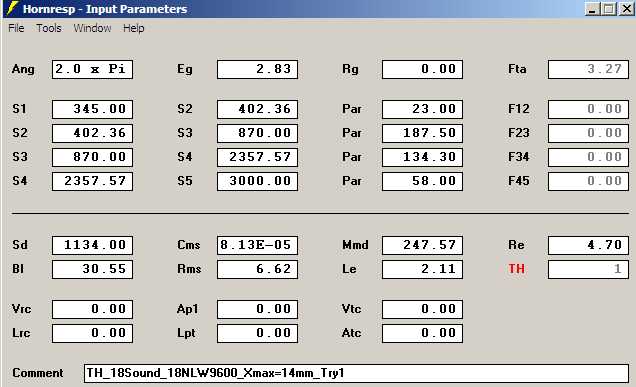Click the Comment field with TH_18Sound text
The image size is (636, 387).
coord(356,373)
